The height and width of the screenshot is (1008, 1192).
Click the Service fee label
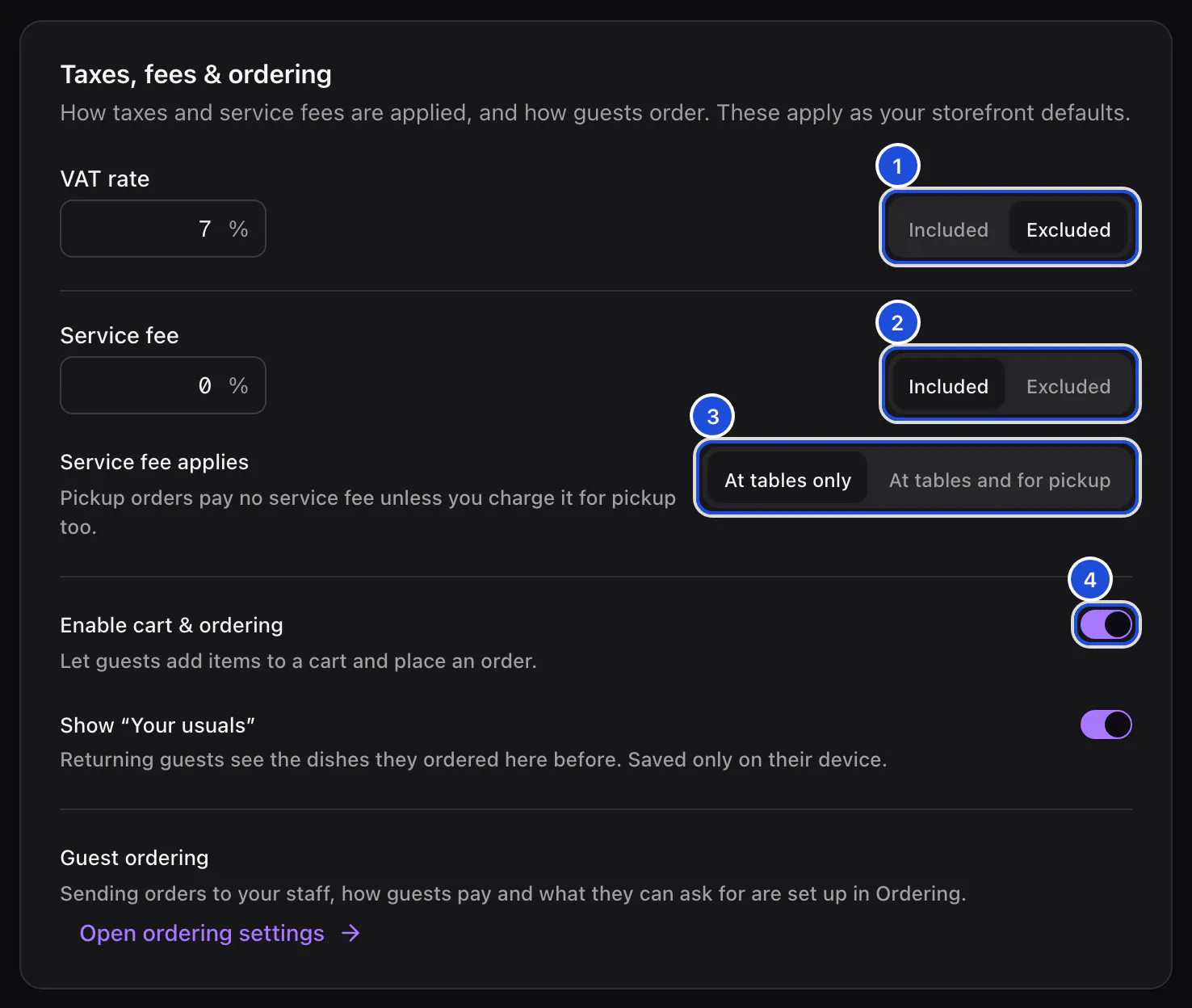pos(120,335)
